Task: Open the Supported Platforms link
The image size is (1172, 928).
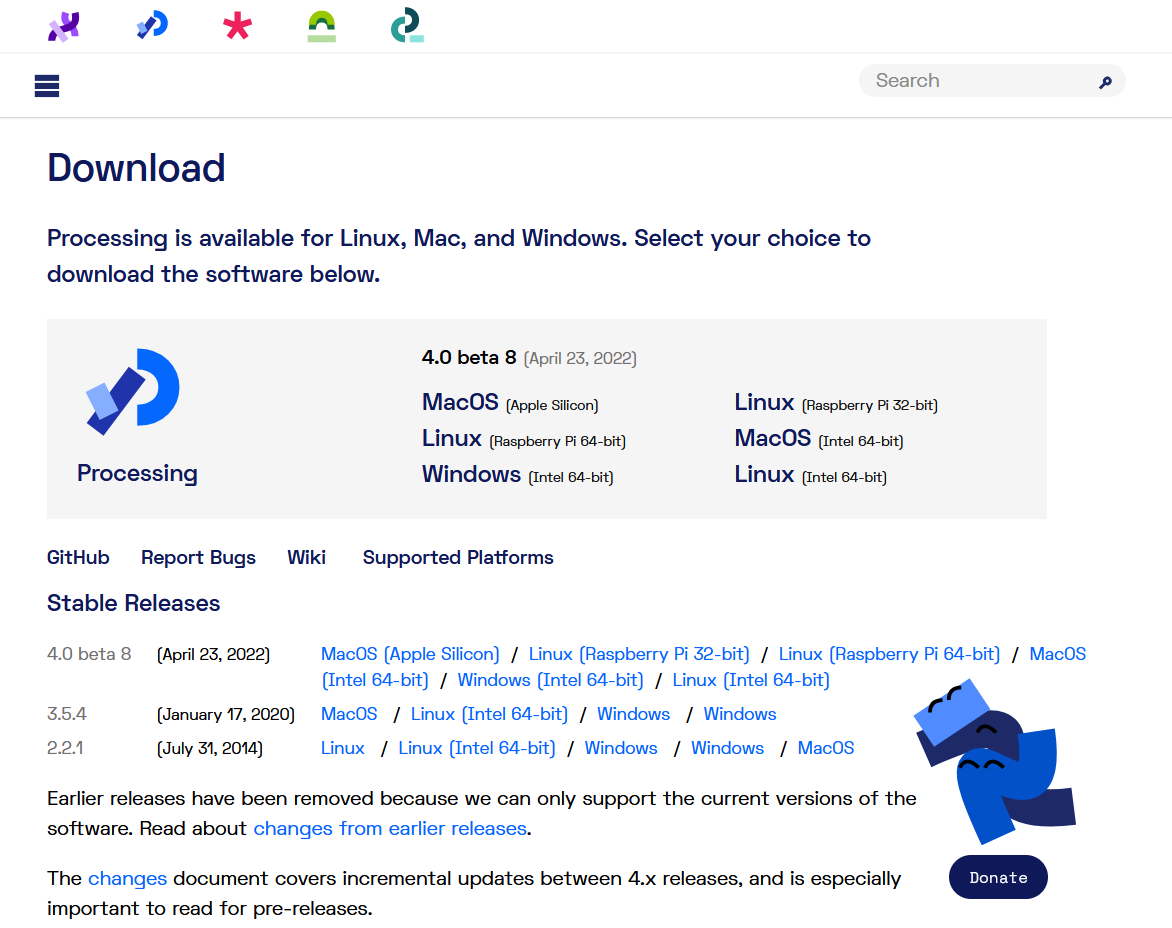Action: pyautogui.click(x=457, y=557)
